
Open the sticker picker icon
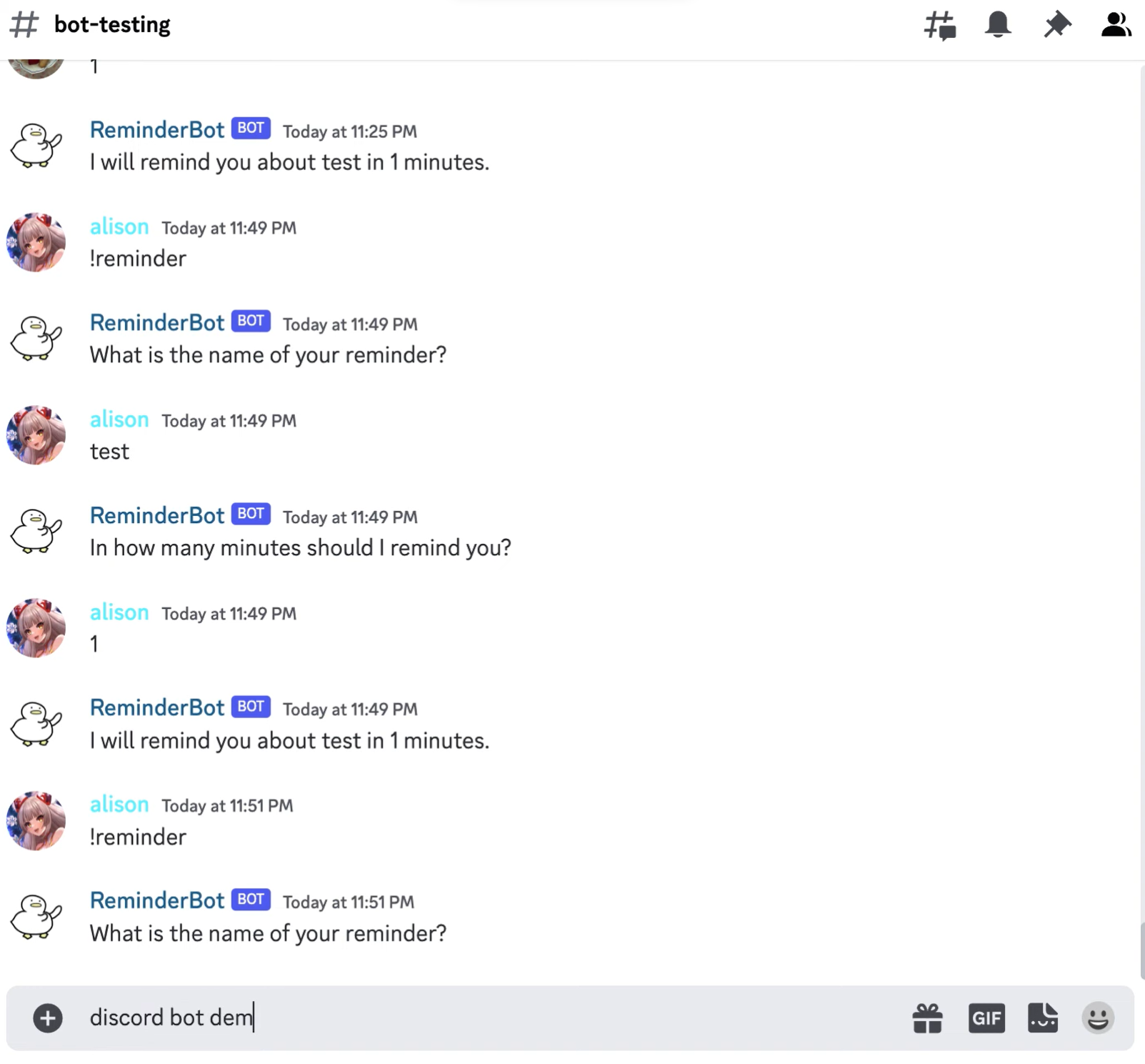(x=1043, y=1018)
